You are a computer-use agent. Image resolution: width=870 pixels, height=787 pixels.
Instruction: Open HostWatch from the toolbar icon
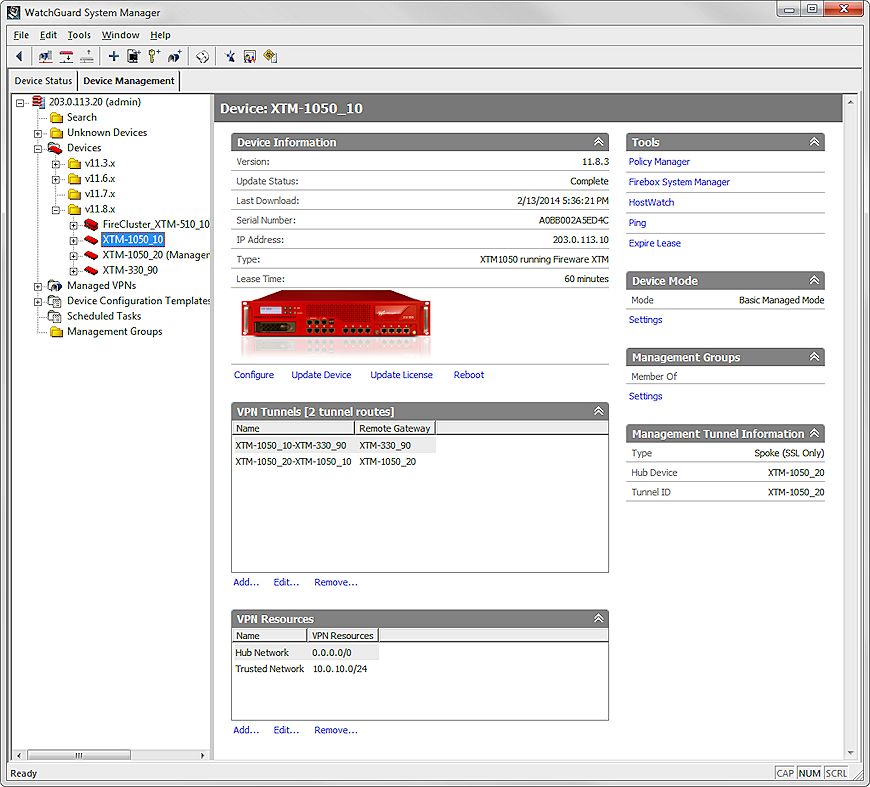pyautogui.click(x=267, y=56)
